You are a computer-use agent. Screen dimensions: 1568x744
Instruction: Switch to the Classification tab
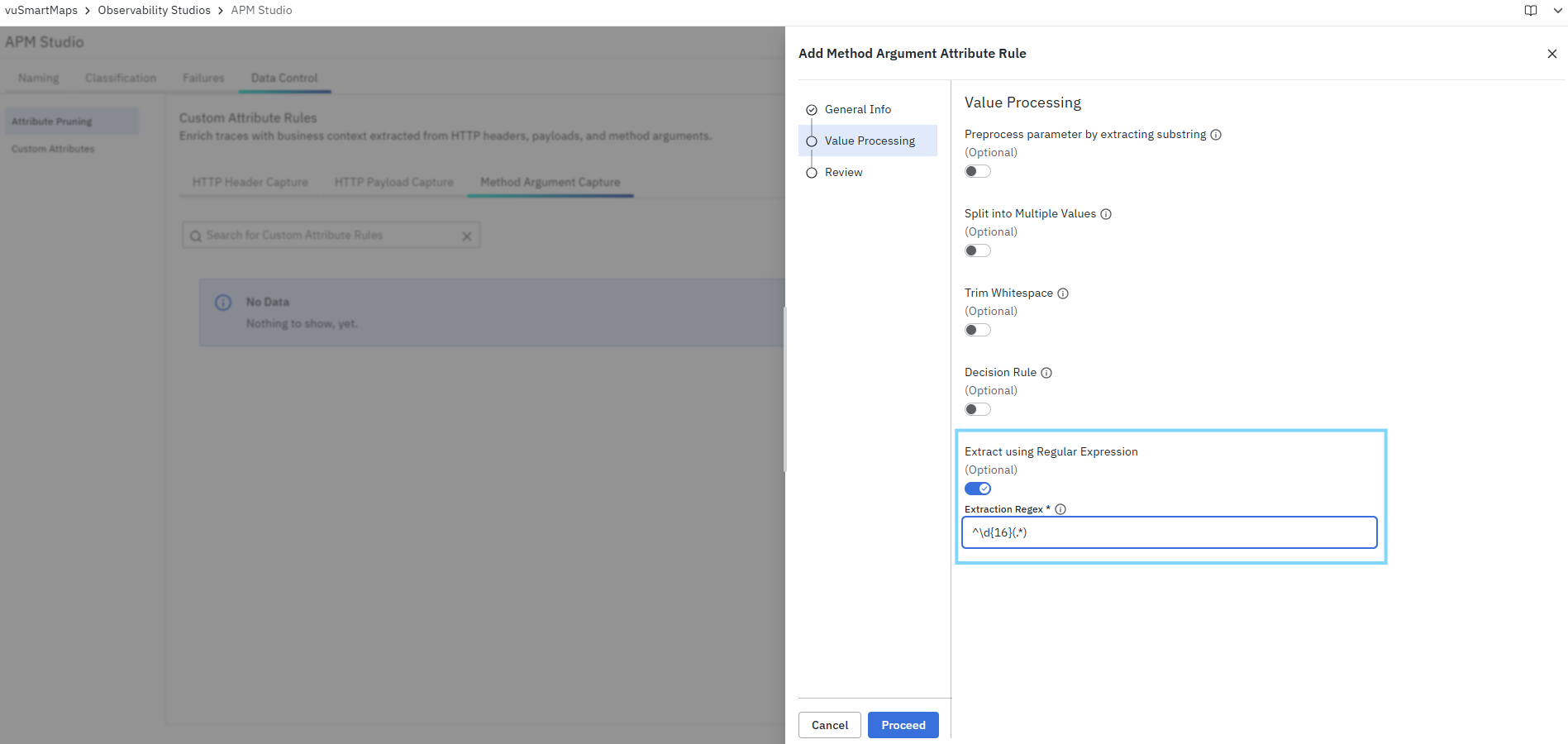pos(121,78)
